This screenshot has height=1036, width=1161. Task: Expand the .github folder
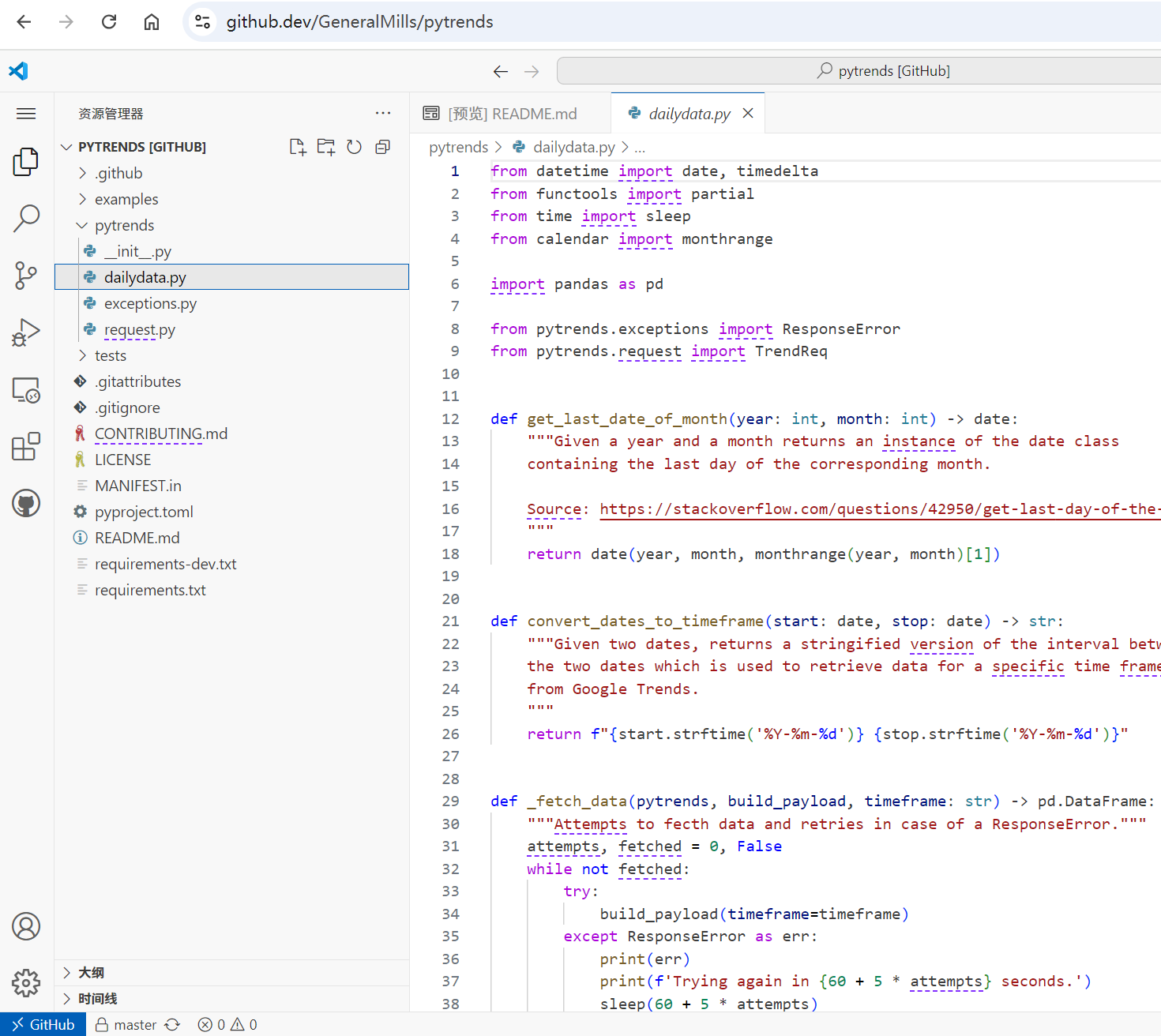click(x=118, y=173)
